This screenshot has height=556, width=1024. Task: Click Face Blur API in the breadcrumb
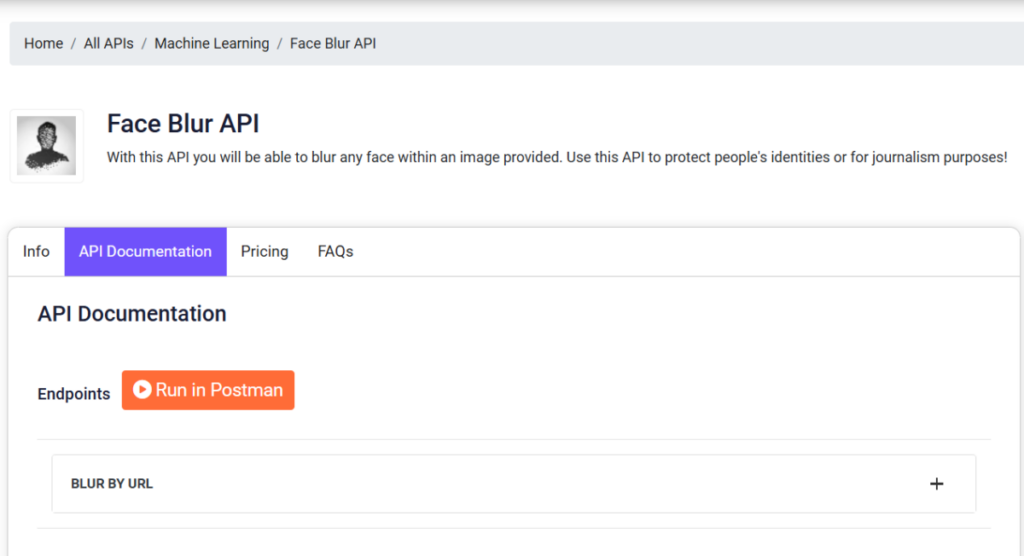(333, 43)
